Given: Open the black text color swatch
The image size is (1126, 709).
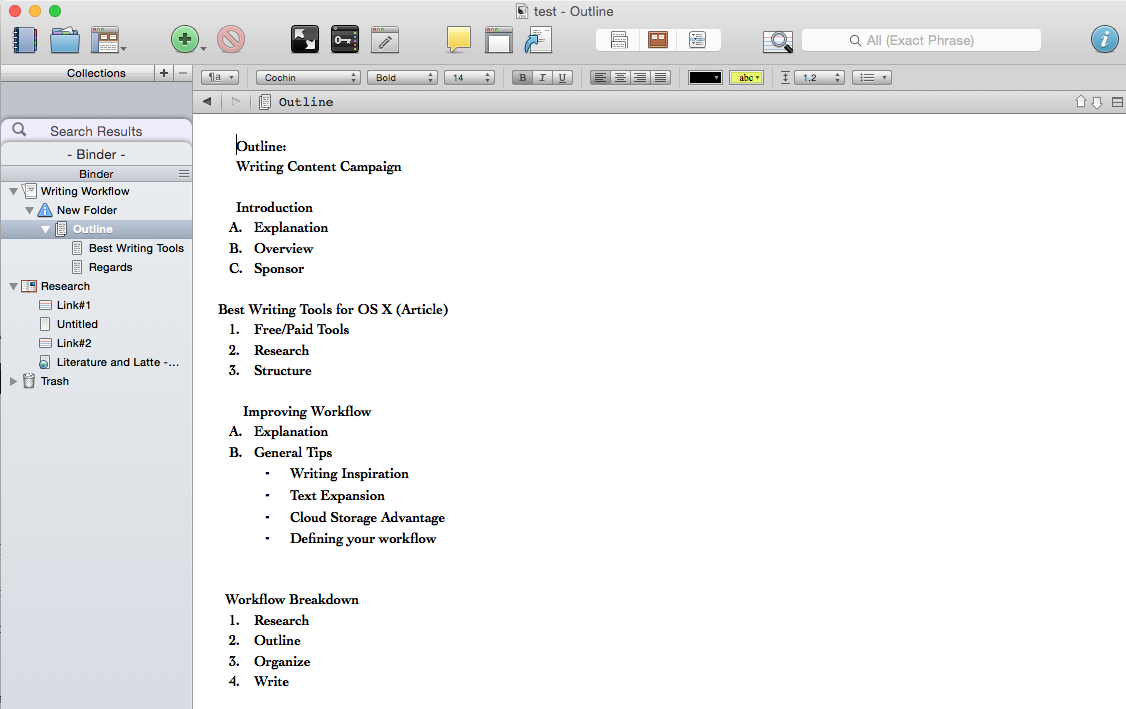Looking at the screenshot, I should (704, 78).
